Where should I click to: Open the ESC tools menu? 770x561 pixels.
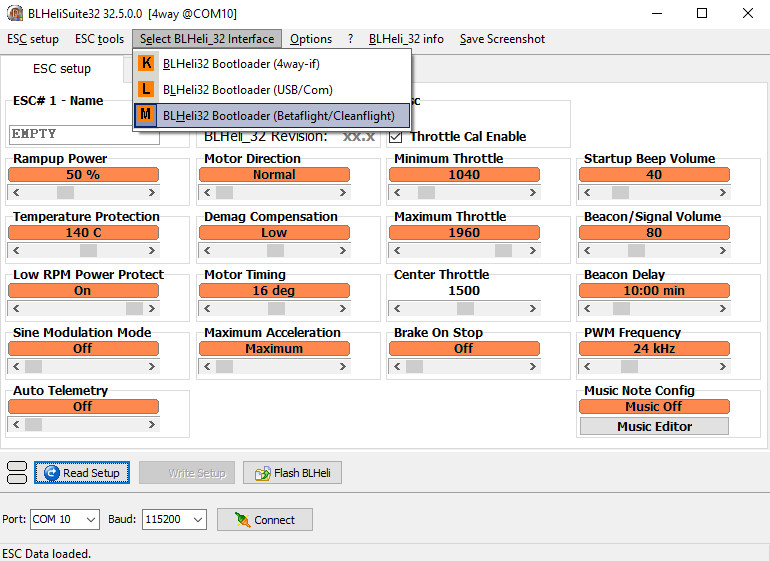click(x=99, y=39)
